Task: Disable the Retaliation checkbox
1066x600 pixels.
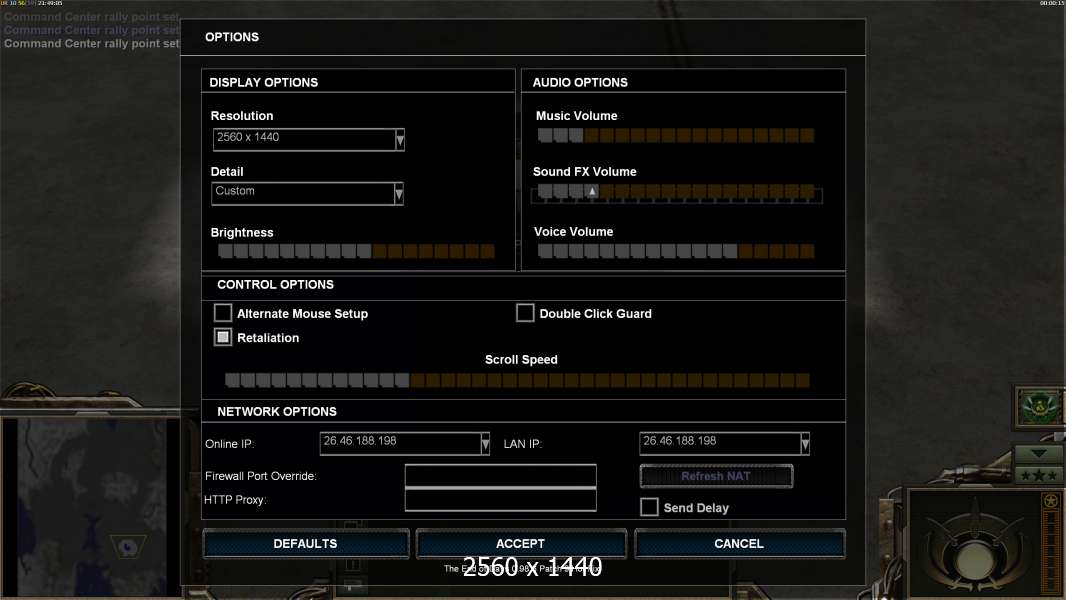Action: [223, 337]
